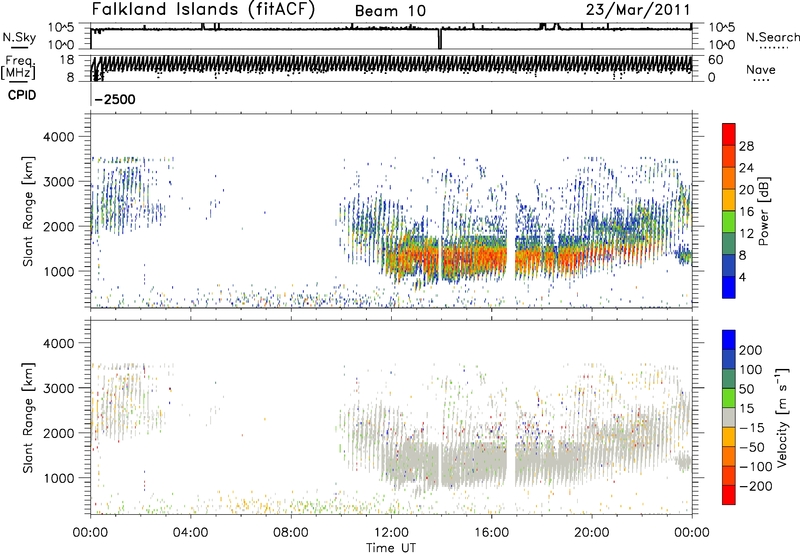Click the date "23/Mar/2011"
The width and height of the screenshot is (800, 554).
click(x=638, y=10)
